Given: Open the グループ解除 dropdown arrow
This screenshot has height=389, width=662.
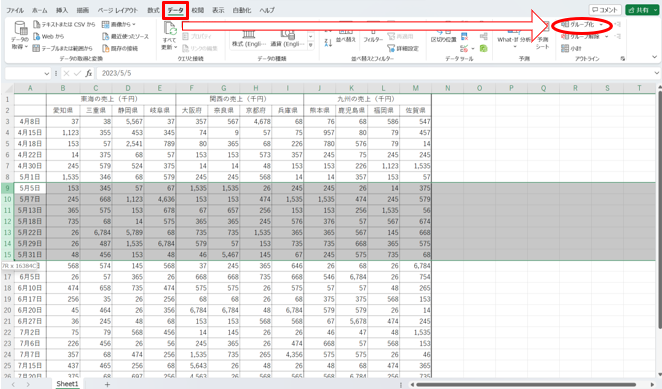Looking at the screenshot, I should (607, 36).
